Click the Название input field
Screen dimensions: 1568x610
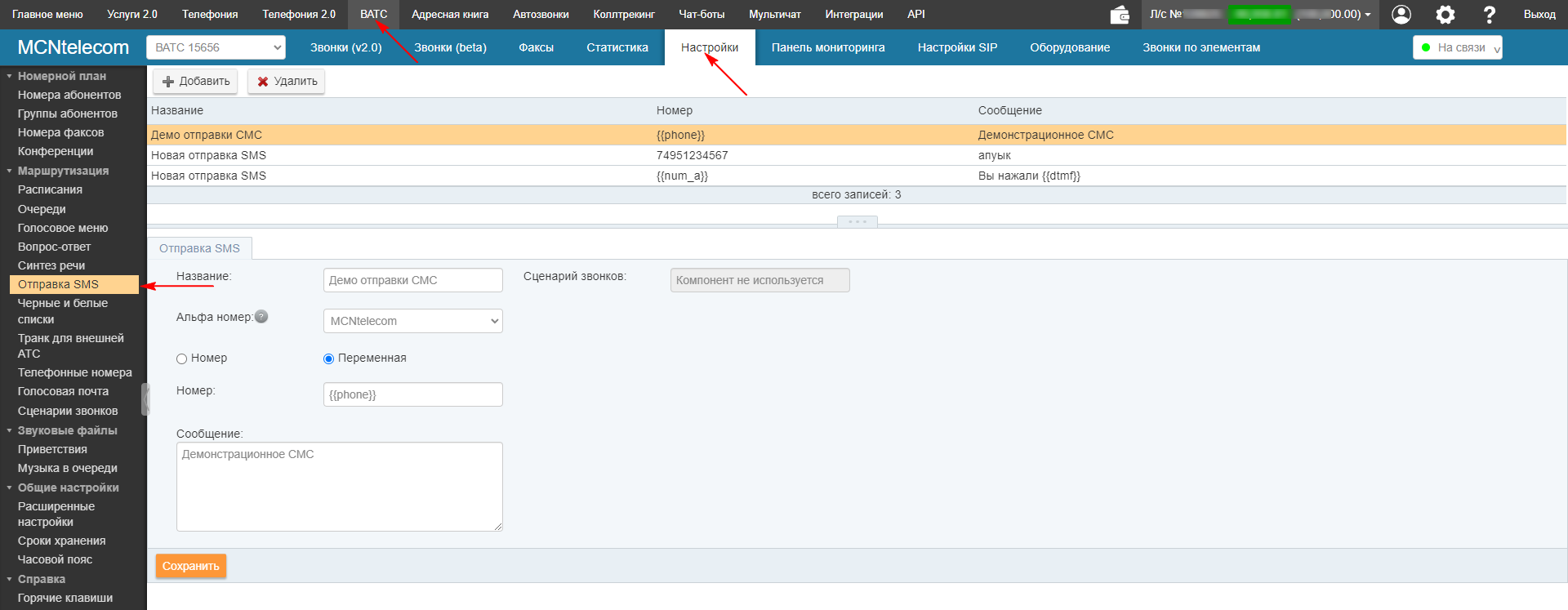pos(413,280)
